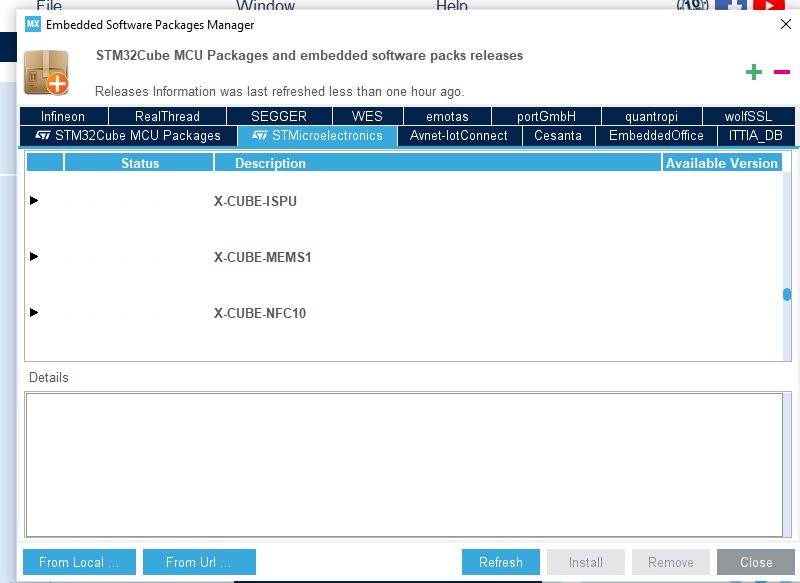Switch to the portGmbH tab

[546, 116]
